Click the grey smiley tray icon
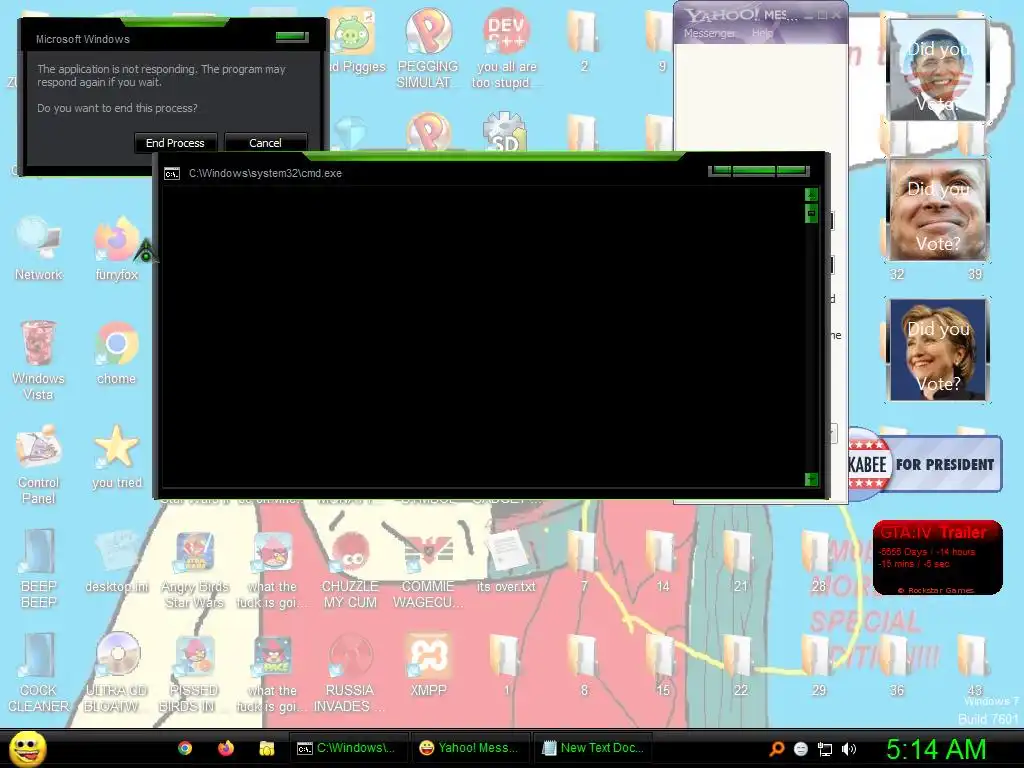The width and height of the screenshot is (1024, 768). tap(801, 749)
